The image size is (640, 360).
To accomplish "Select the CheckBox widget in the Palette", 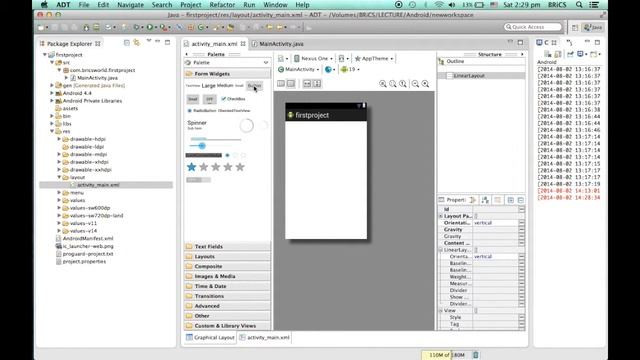I will 233,99.
